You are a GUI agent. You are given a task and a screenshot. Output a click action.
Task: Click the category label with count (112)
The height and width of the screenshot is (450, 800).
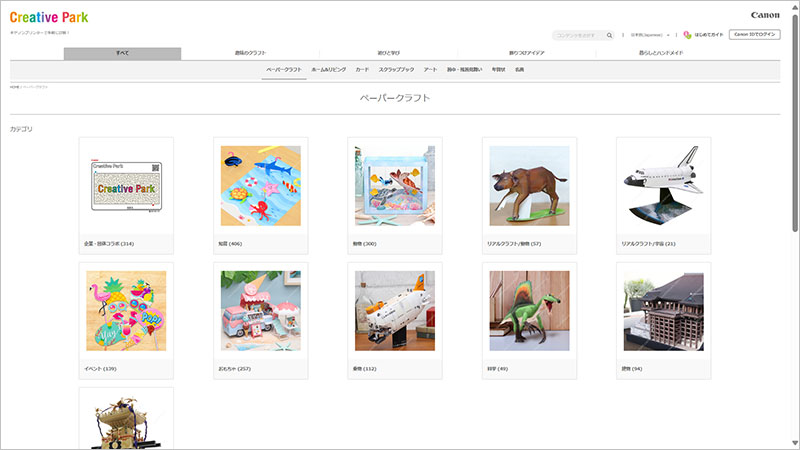[x=364, y=369]
